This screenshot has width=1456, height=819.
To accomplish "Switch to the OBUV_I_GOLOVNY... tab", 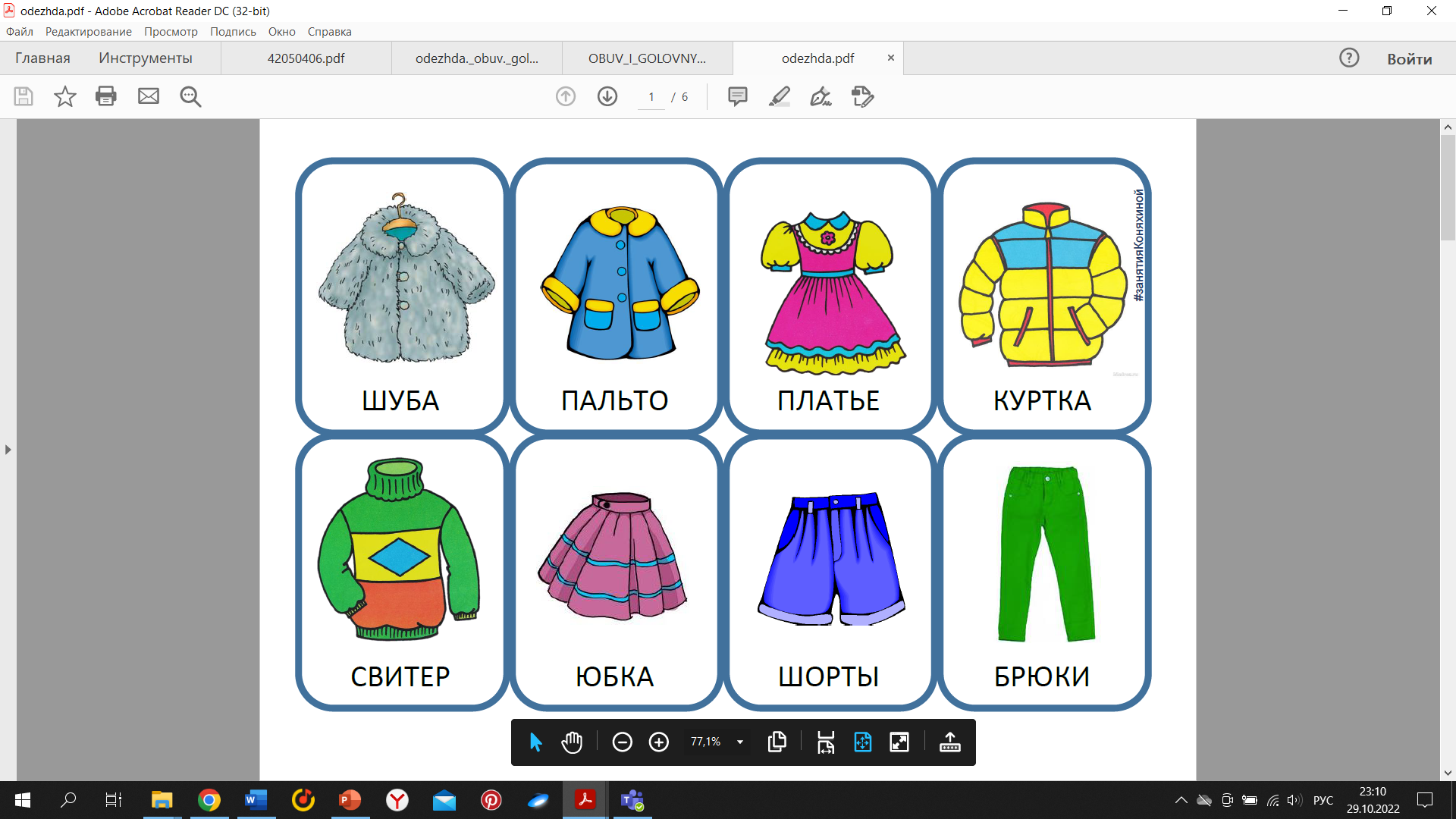I will [x=648, y=58].
